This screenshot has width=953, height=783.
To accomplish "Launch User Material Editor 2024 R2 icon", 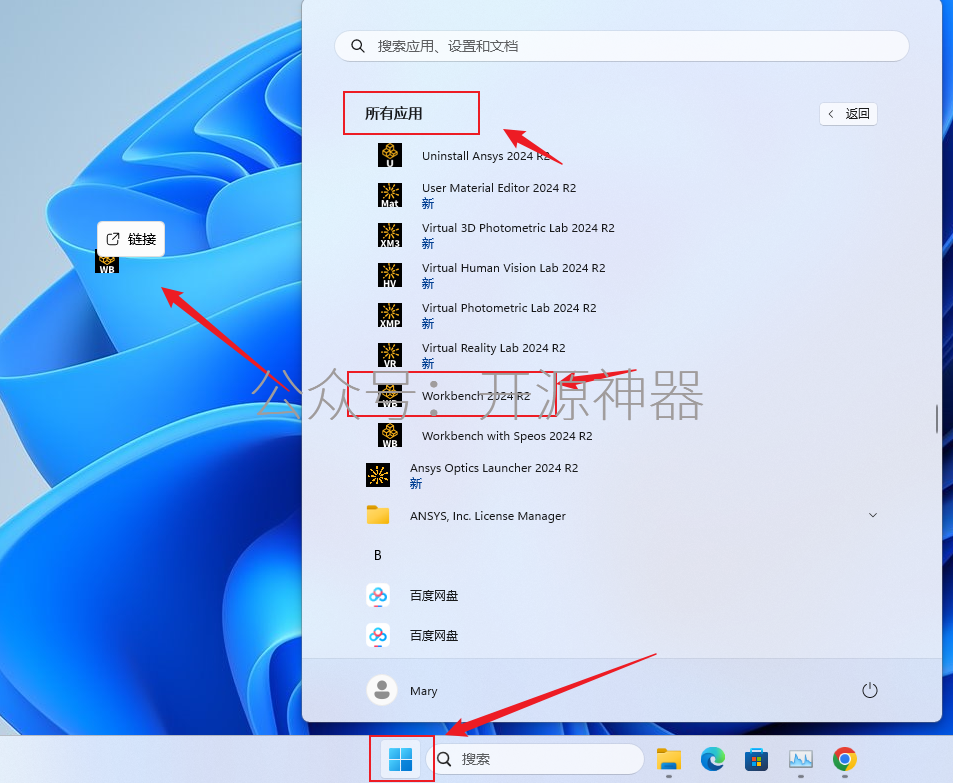I will coord(390,195).
